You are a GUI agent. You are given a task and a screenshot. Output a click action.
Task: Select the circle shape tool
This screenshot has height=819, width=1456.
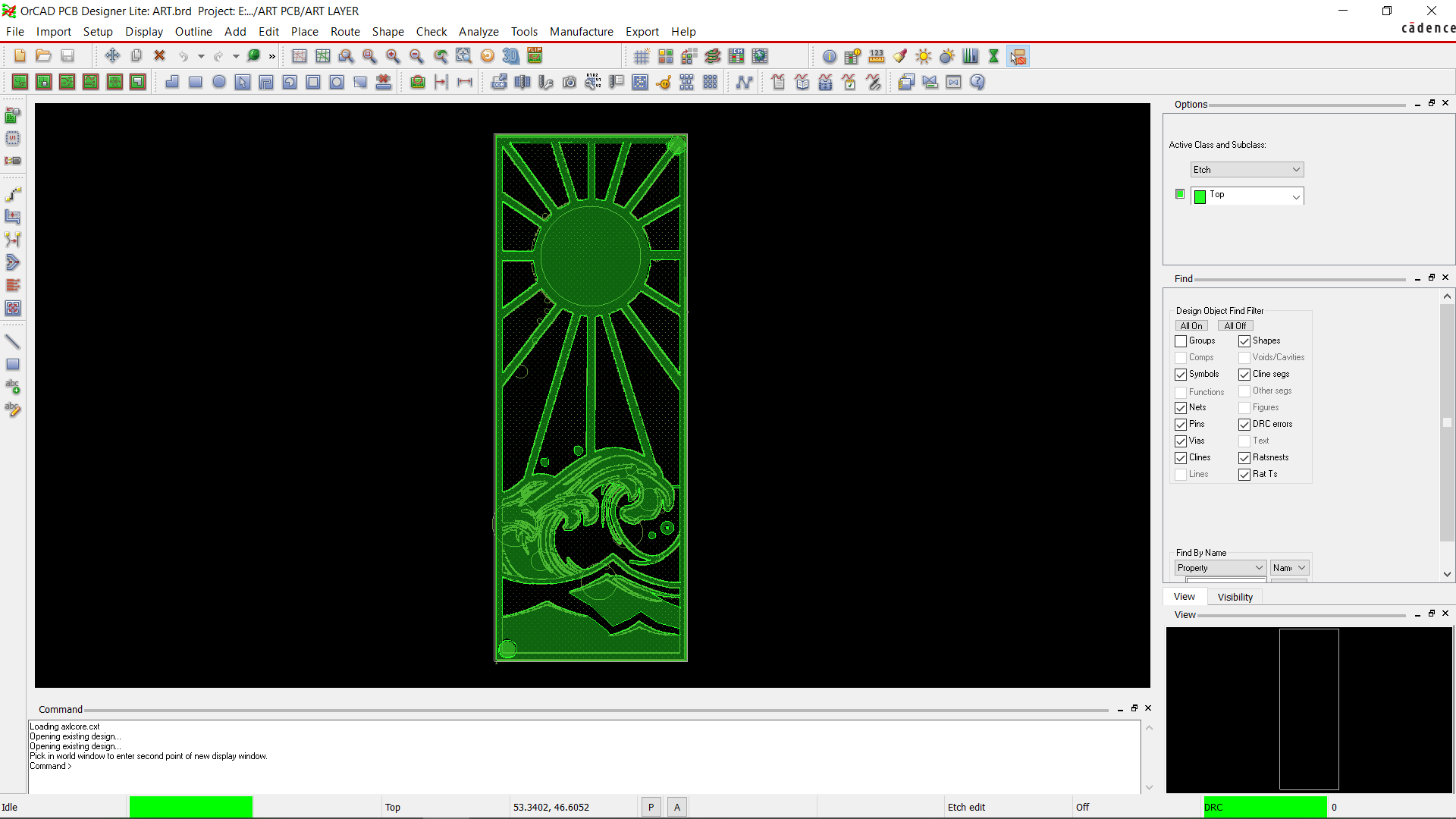coord(219,82)
